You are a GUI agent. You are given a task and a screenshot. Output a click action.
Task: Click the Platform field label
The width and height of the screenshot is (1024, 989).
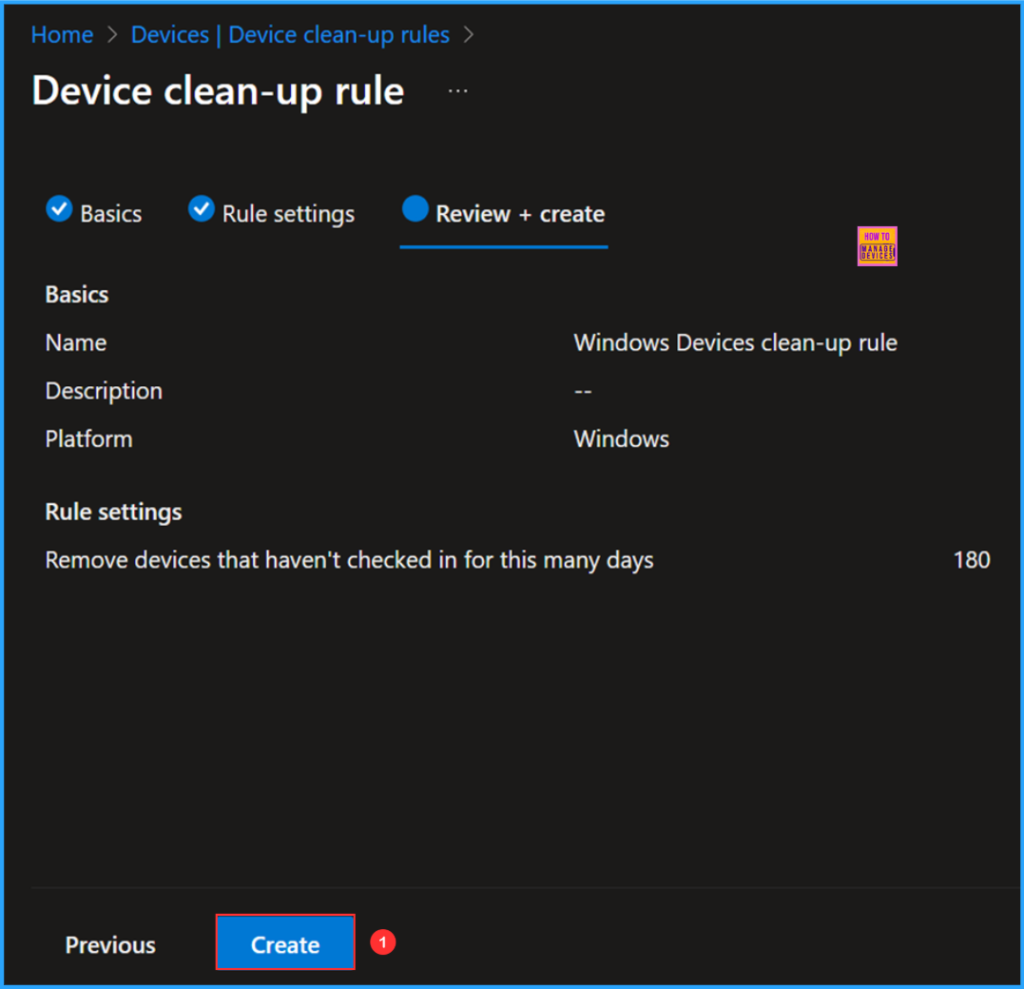click(x=89, y=439)
